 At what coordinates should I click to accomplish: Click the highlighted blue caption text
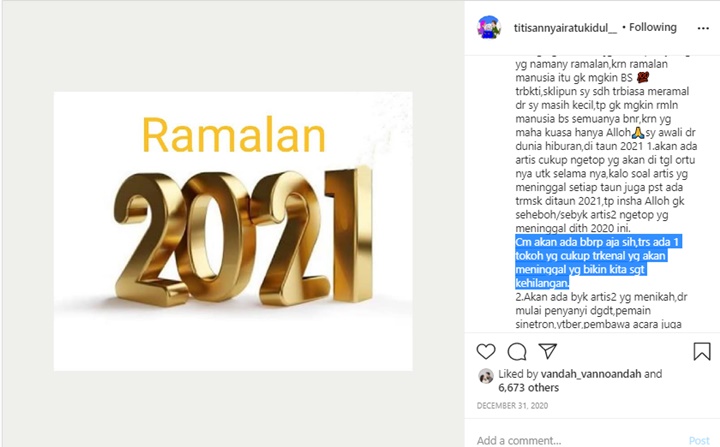pyautogui.click(x=597, y=262)
